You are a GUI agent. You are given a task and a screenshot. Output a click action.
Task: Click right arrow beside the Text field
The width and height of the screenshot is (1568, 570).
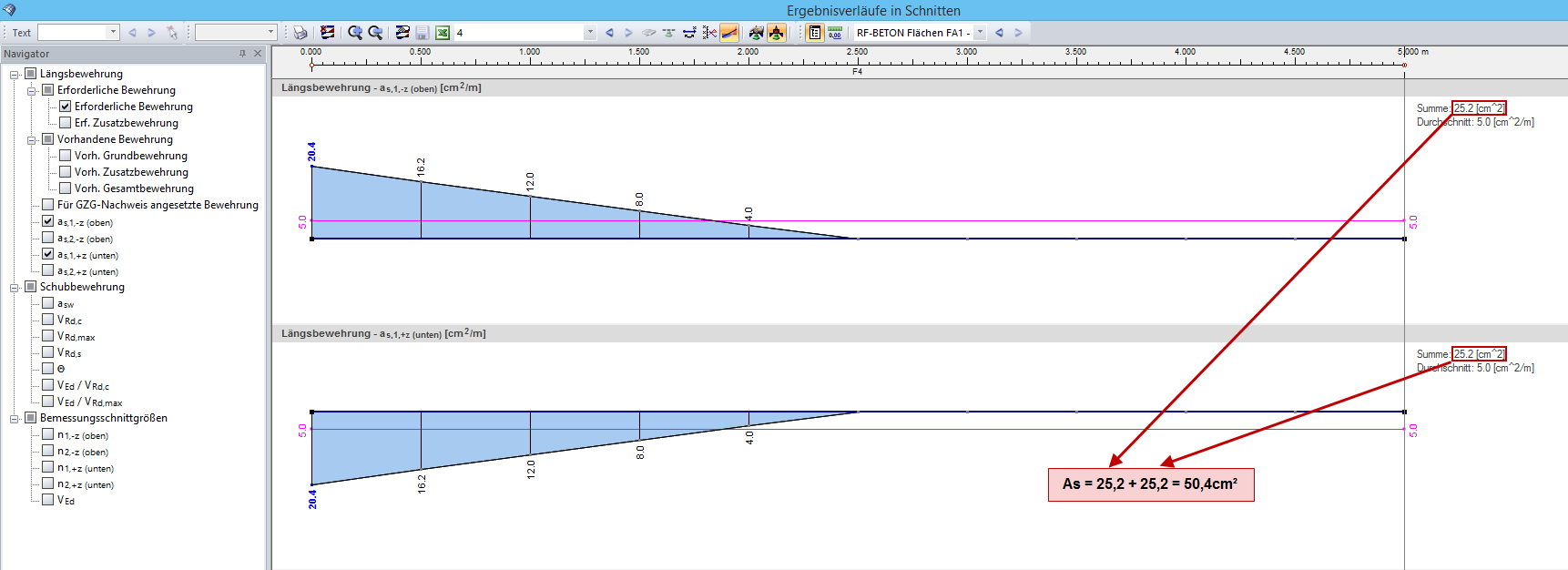(x=151, y=33)
